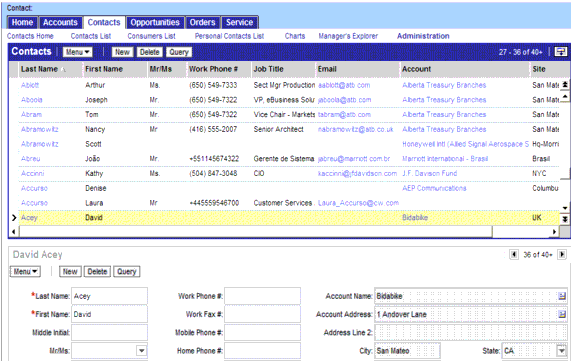This screenshot has height=363, width=576.
Task: Switch to Accounts tab
Action: click(x=60, y=22)
